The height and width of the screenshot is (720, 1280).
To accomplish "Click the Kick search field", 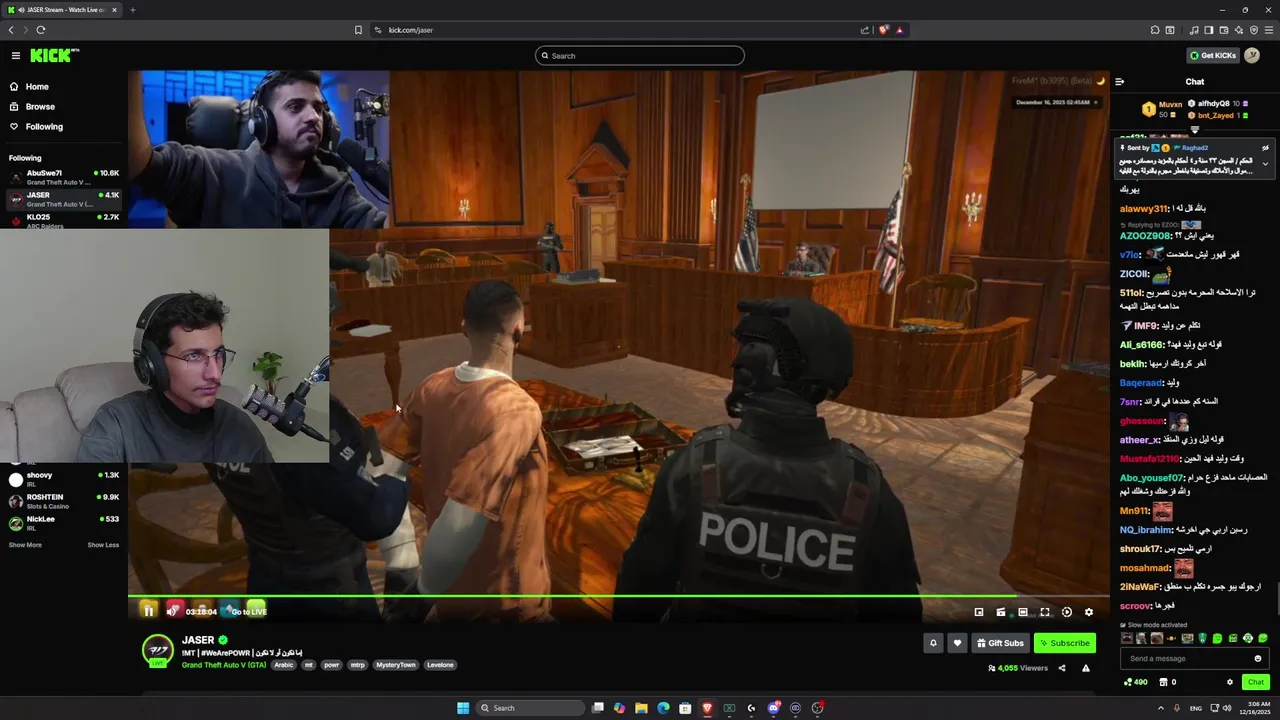I will [640, 56].
